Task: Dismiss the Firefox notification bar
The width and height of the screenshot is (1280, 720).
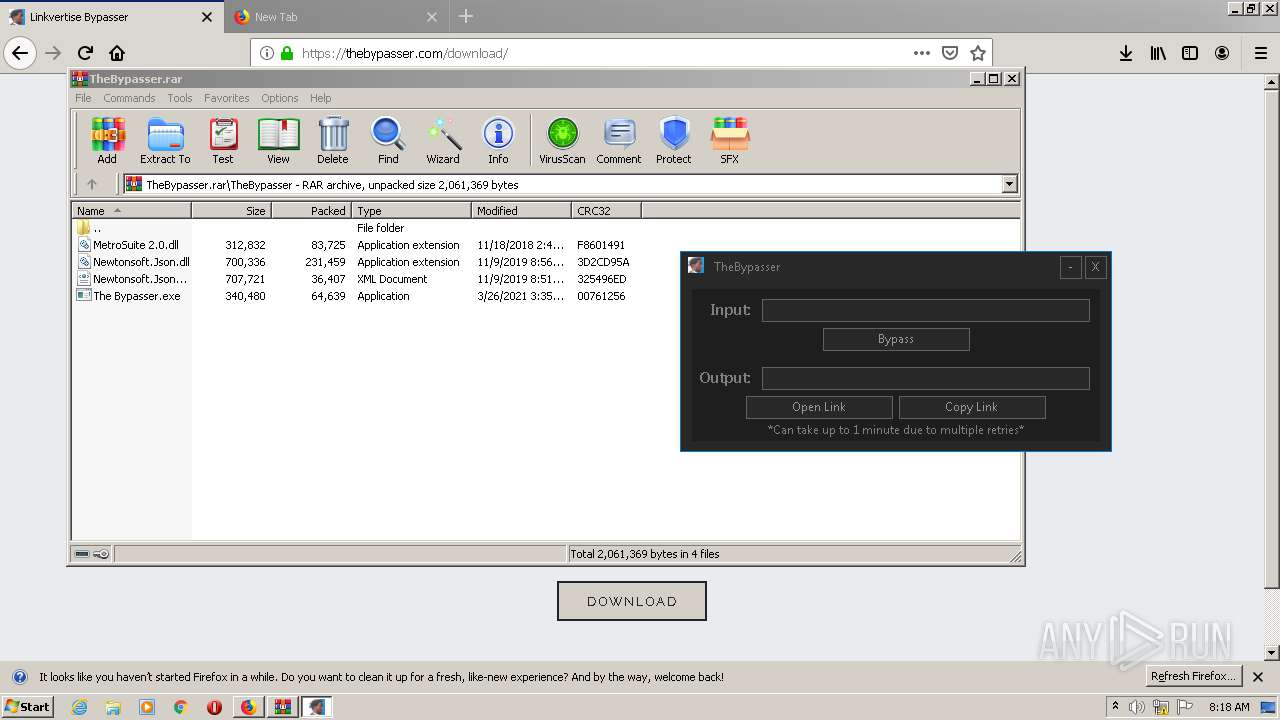Action: click(1258, 676)
